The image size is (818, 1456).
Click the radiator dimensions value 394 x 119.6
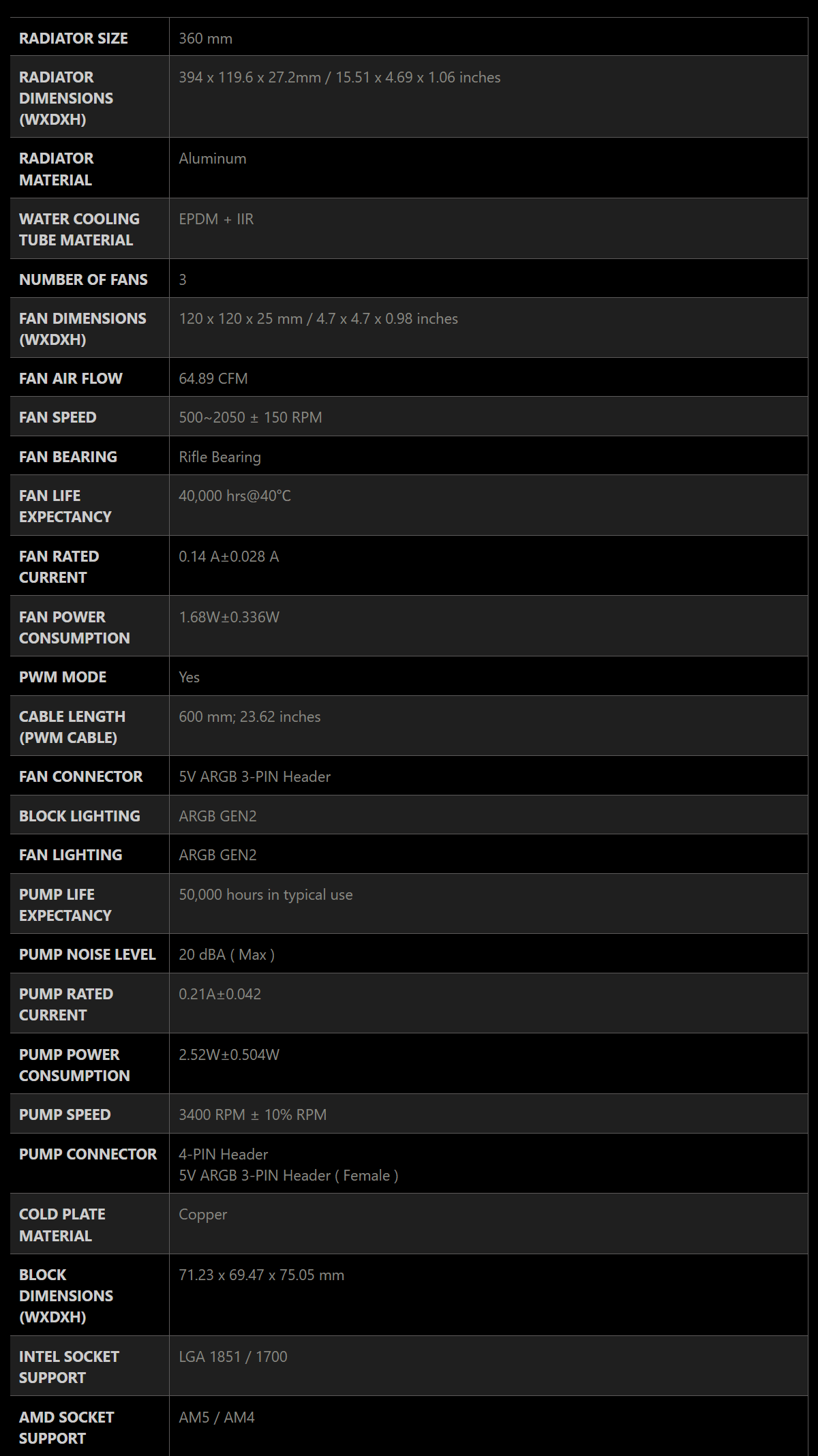(x=339, y=77)
